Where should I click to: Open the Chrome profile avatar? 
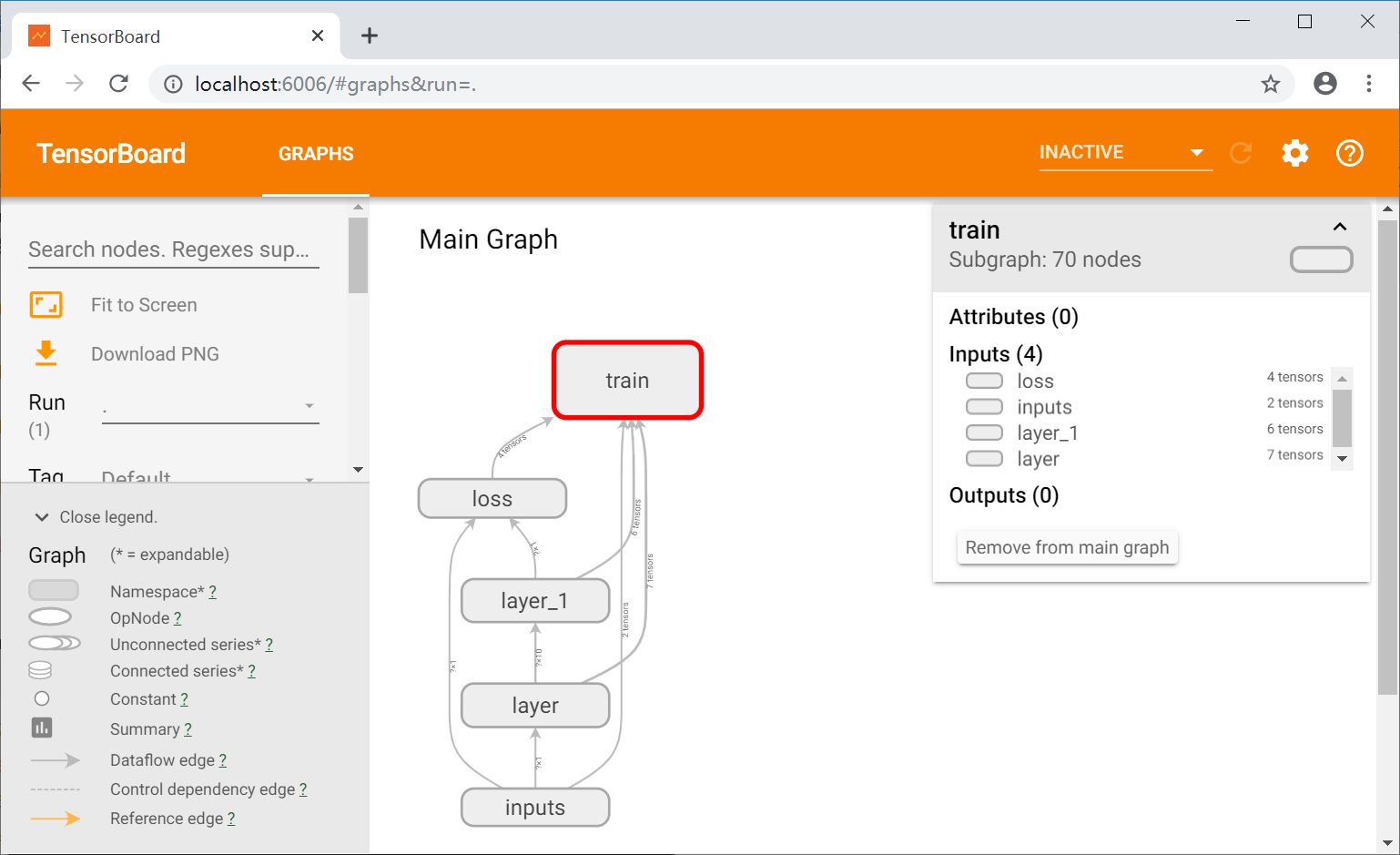1325,84
